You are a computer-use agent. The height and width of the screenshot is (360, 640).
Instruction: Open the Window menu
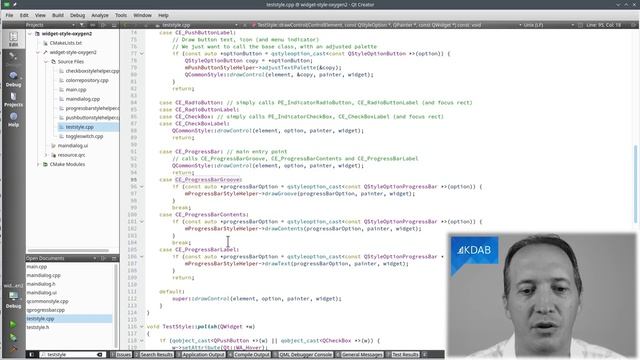142,15
